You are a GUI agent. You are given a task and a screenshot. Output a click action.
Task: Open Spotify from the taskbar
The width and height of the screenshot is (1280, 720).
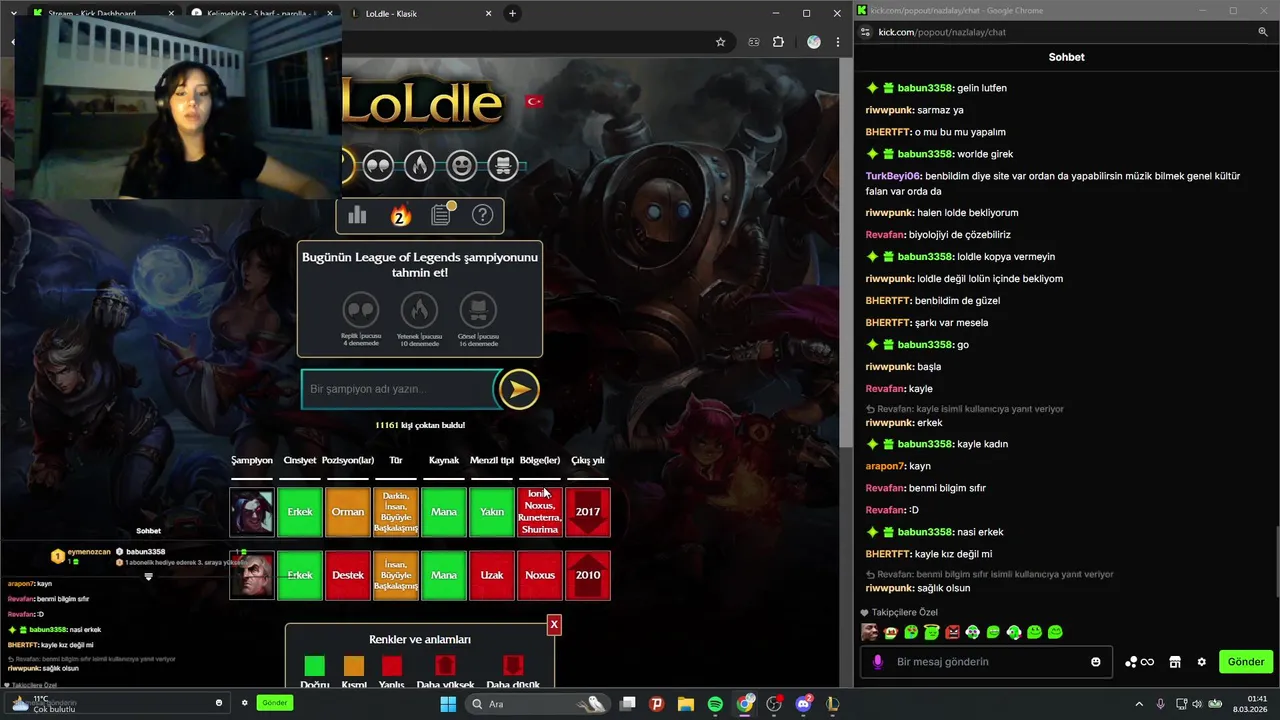[x=715, y=704]
